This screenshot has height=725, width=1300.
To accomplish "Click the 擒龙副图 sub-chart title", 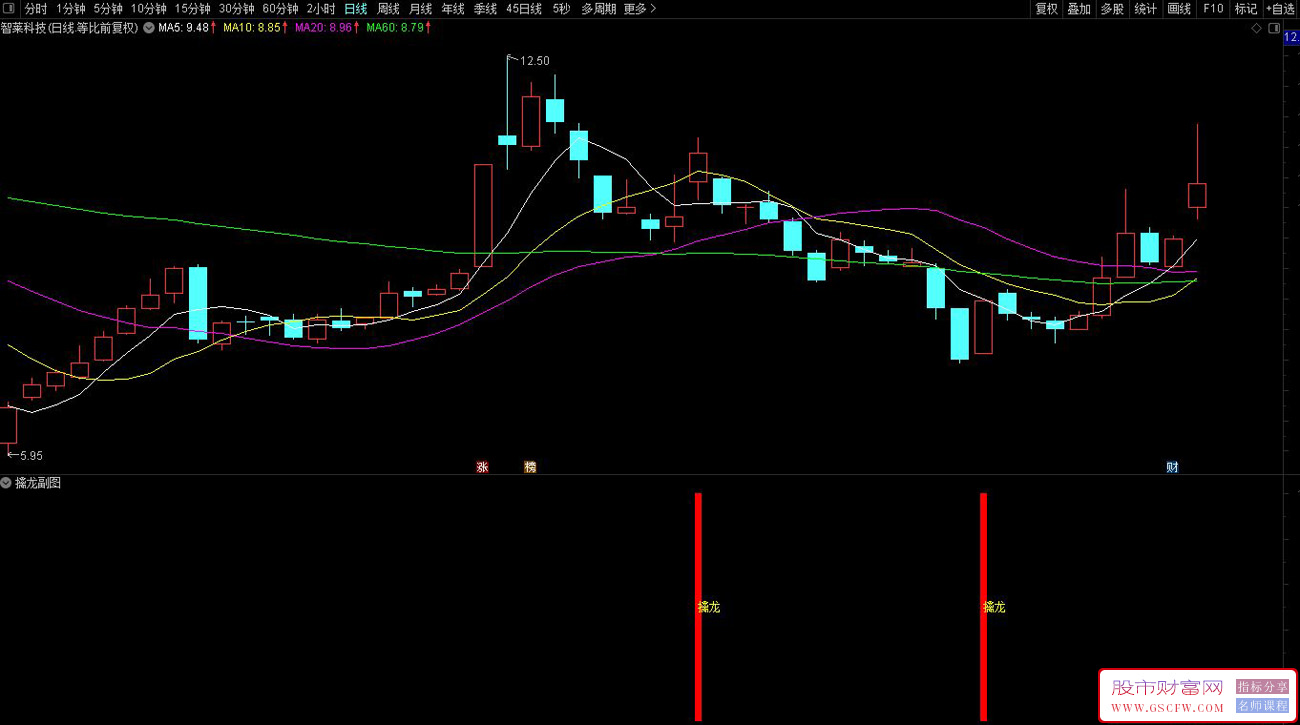I will pos(38,483).
